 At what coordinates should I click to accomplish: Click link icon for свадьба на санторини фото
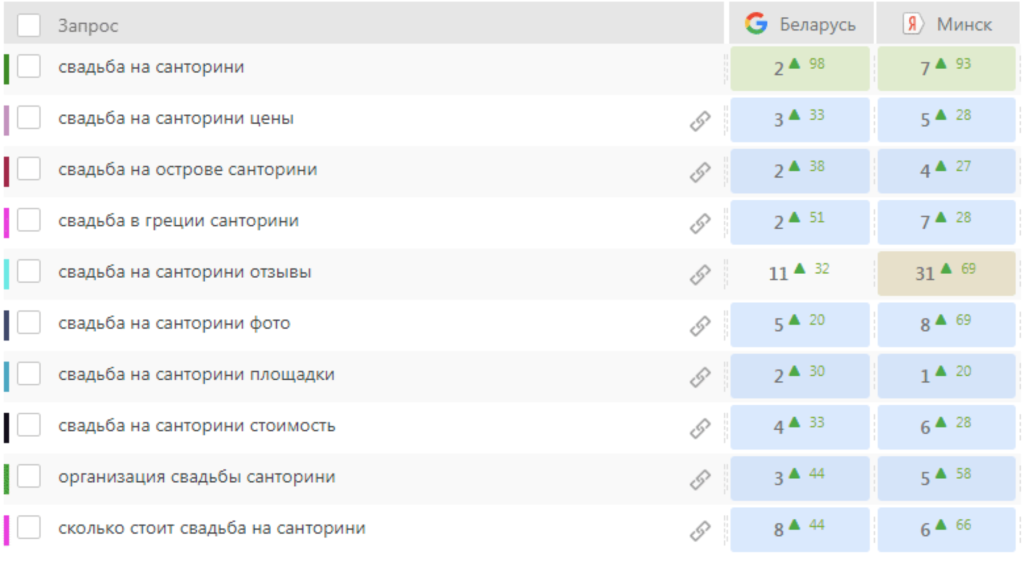click(x=700, y=326)
